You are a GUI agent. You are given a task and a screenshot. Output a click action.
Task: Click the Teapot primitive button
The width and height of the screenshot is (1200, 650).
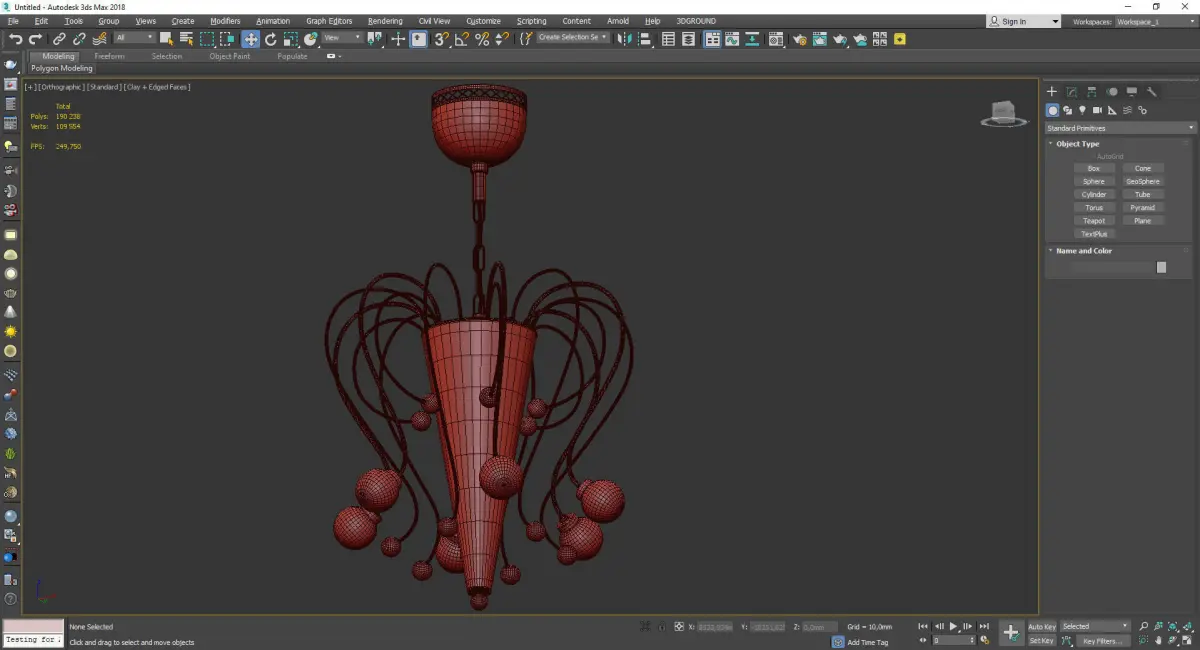click(1094, 221)
